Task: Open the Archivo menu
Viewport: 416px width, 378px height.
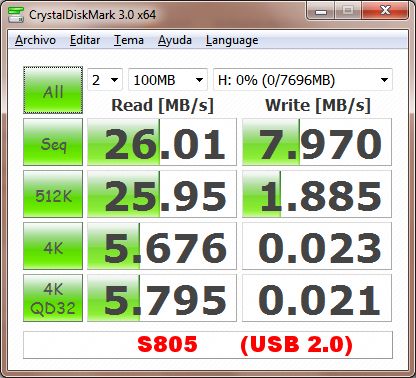Action: coord(35,40)
